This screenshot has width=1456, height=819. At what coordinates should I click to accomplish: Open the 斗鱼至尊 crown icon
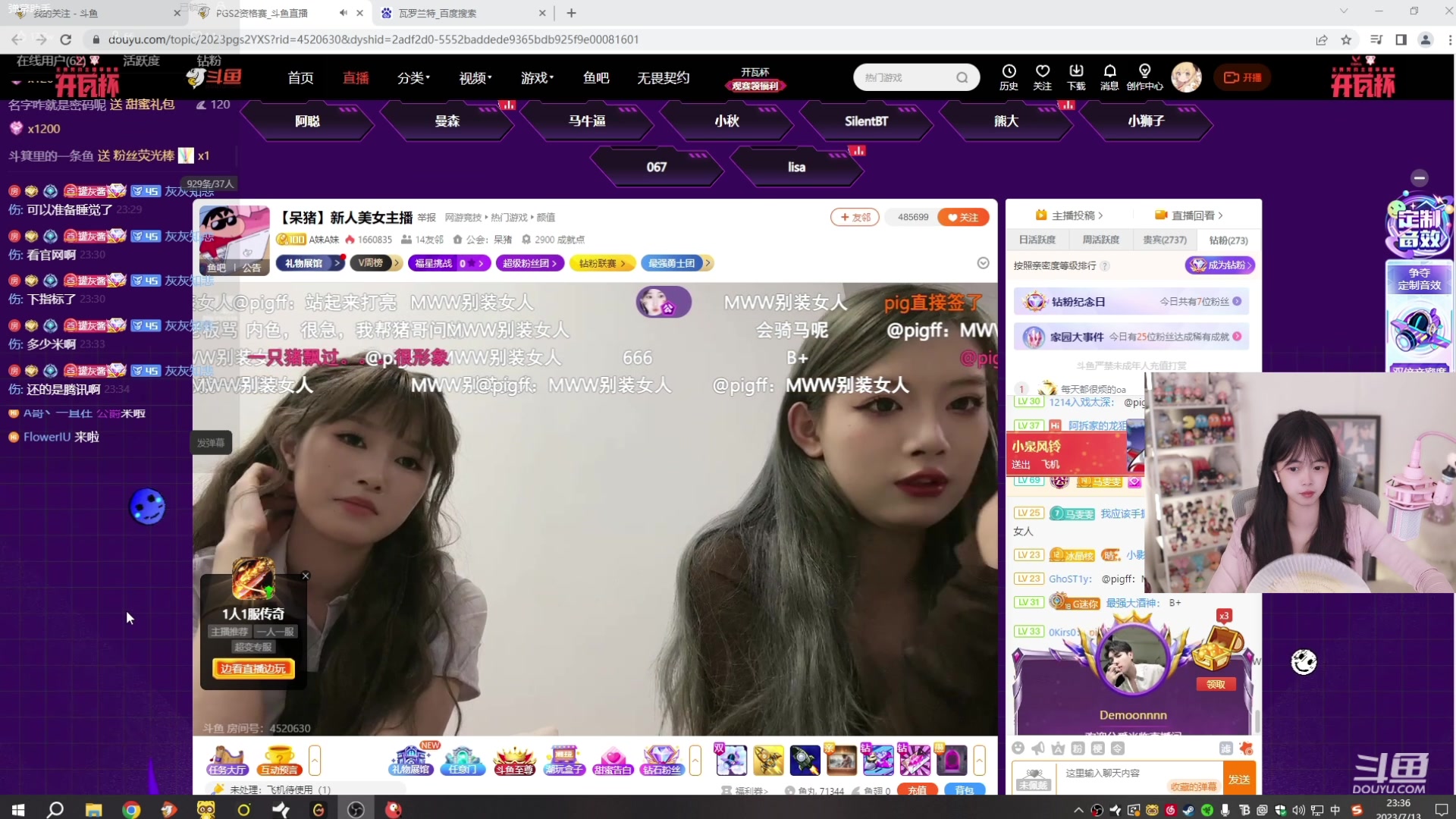(x=514, y=760)
